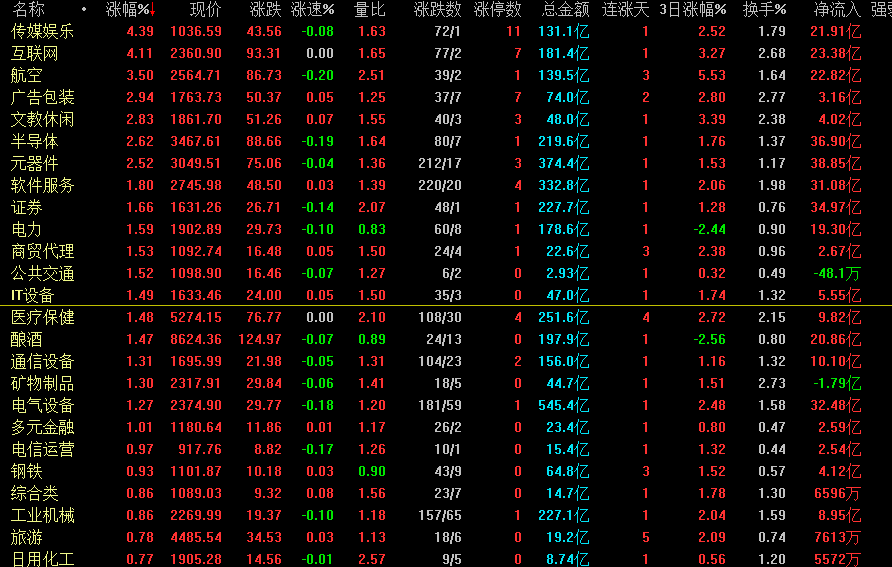Select the 电信运营 sector name

(x=43, y=449)
